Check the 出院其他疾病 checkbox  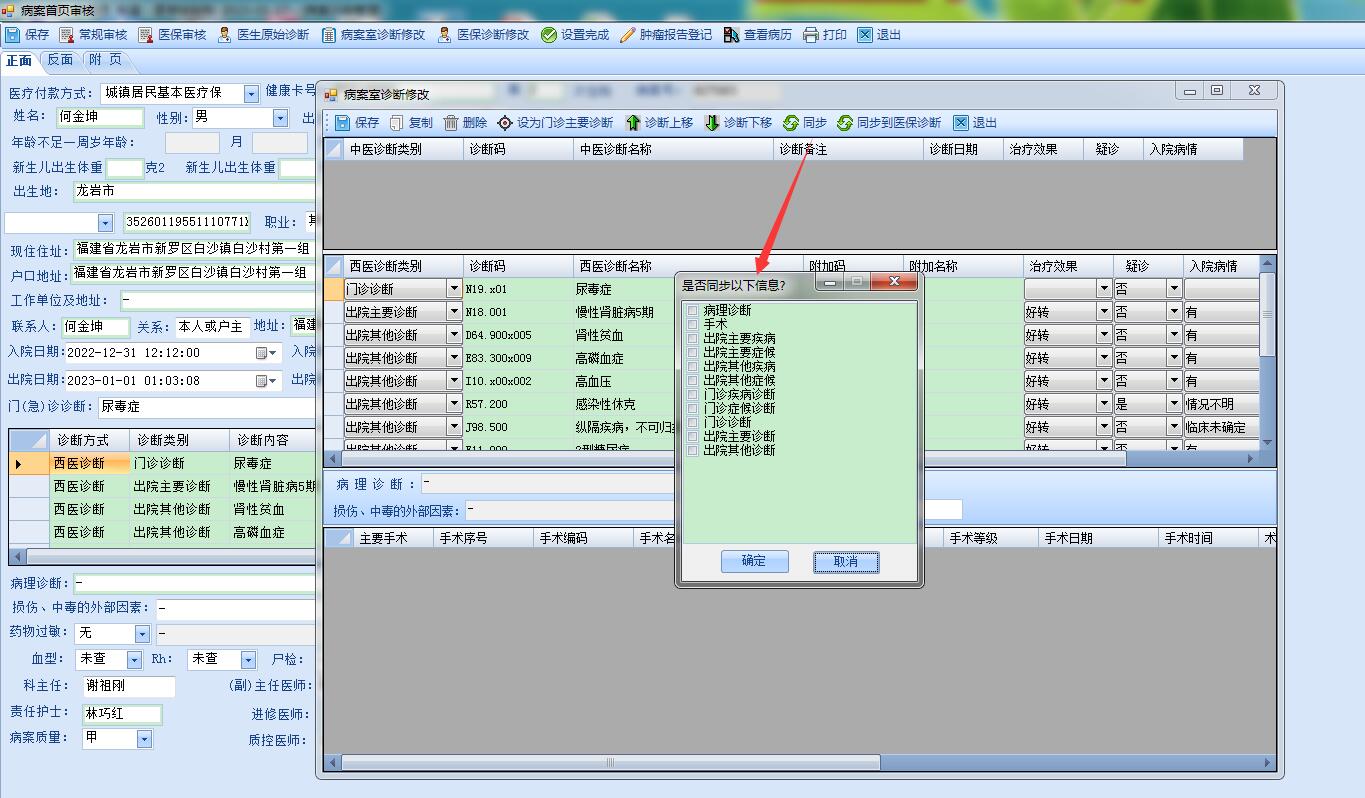click(x=692, y=367)
